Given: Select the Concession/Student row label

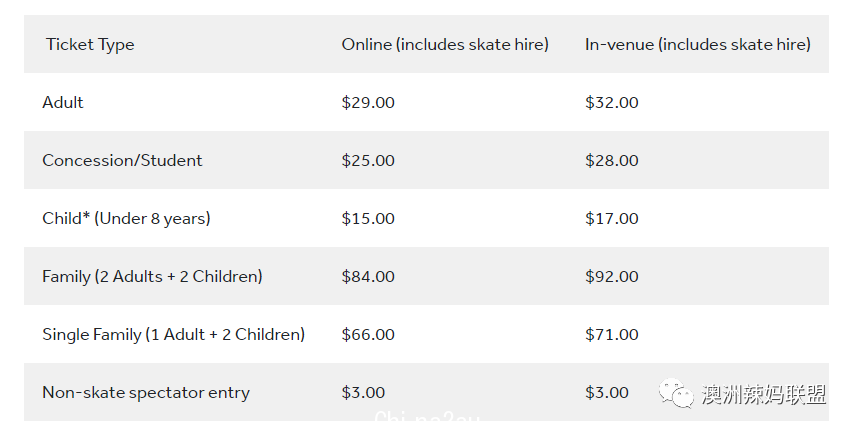Looking at the screenshot, I should point(122,161).
